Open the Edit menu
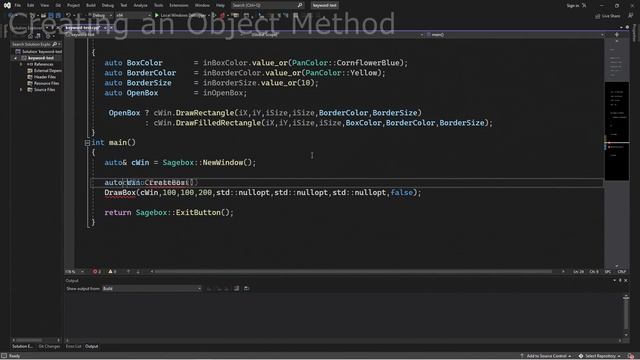 31,5
